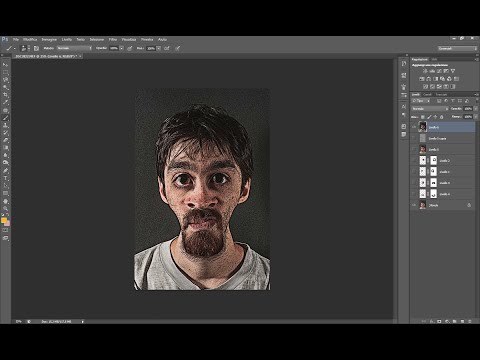Open the brush mode dropdown in options bar

(x=74, y=48)
